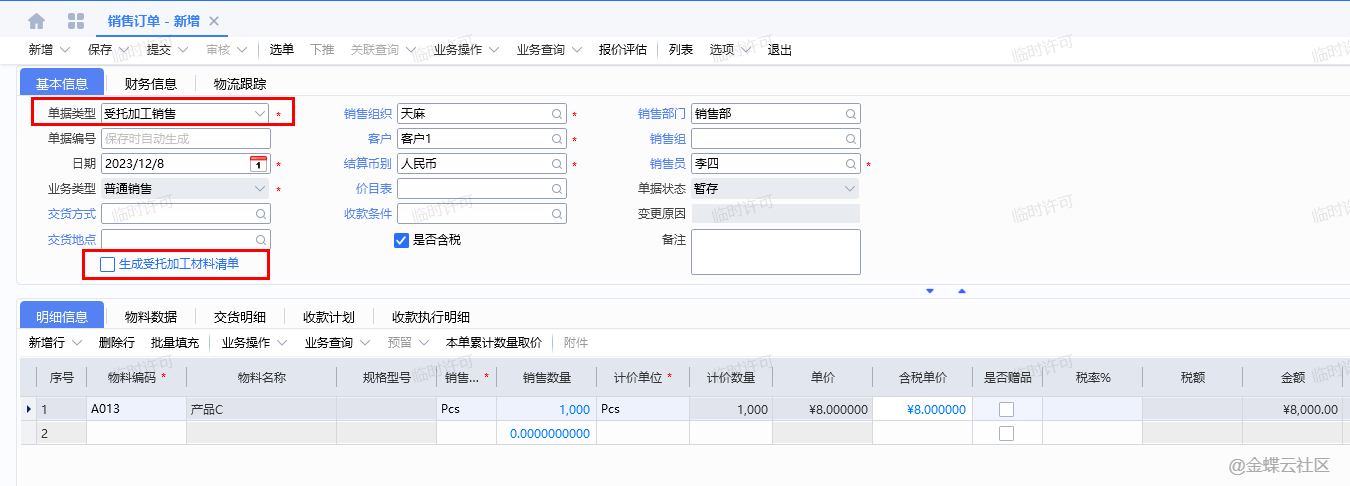
Task: Click search icon in 销售组织 field
Action: [556, 114]
